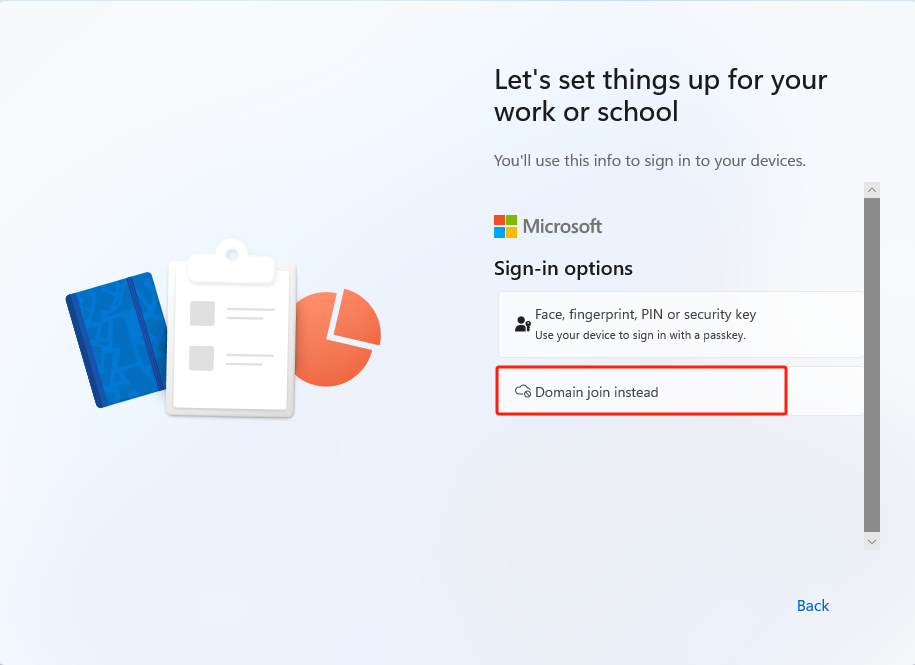Screen dimensions: 915x665
Task: Click the 'Let's set things up' title
Action: [661, 96]
